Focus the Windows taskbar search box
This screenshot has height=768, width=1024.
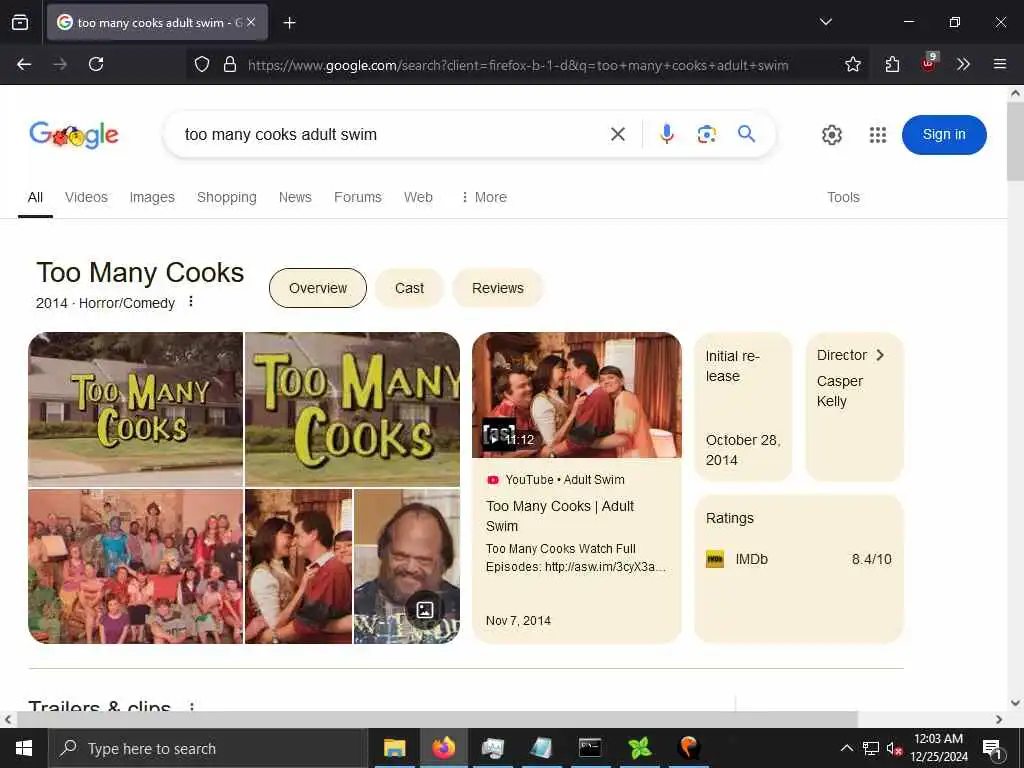click(x=206, y=748)
